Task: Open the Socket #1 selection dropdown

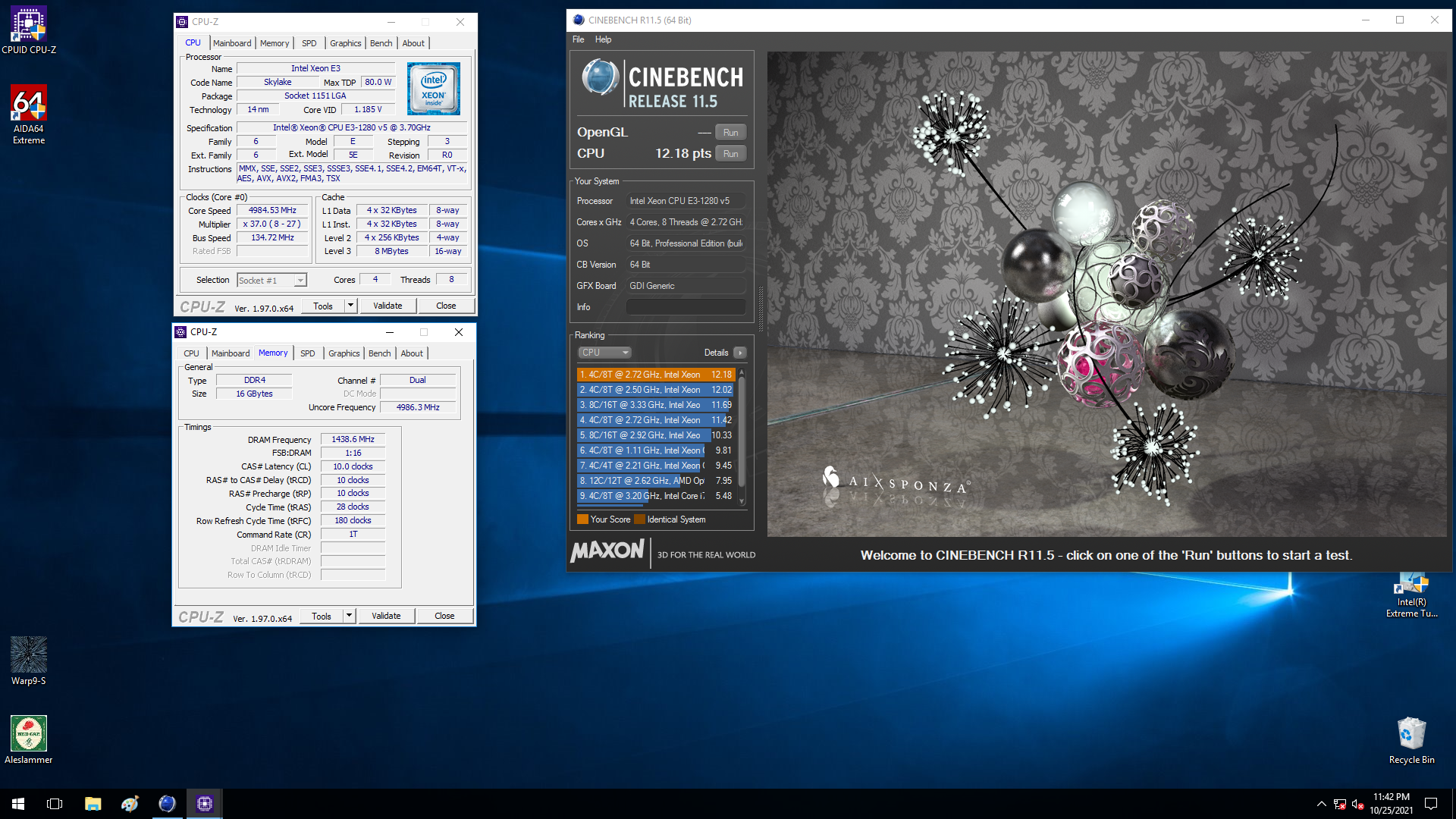Action: pyautogui.click(x=271, y=281)
